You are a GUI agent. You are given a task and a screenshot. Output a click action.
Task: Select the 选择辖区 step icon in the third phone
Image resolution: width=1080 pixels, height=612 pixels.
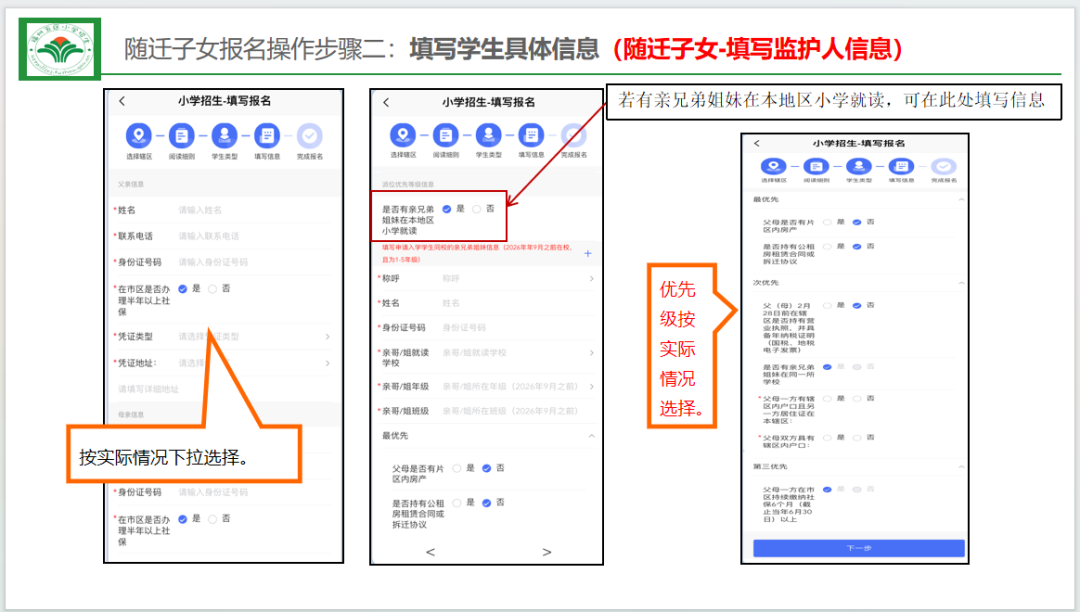tap(773, 167)
